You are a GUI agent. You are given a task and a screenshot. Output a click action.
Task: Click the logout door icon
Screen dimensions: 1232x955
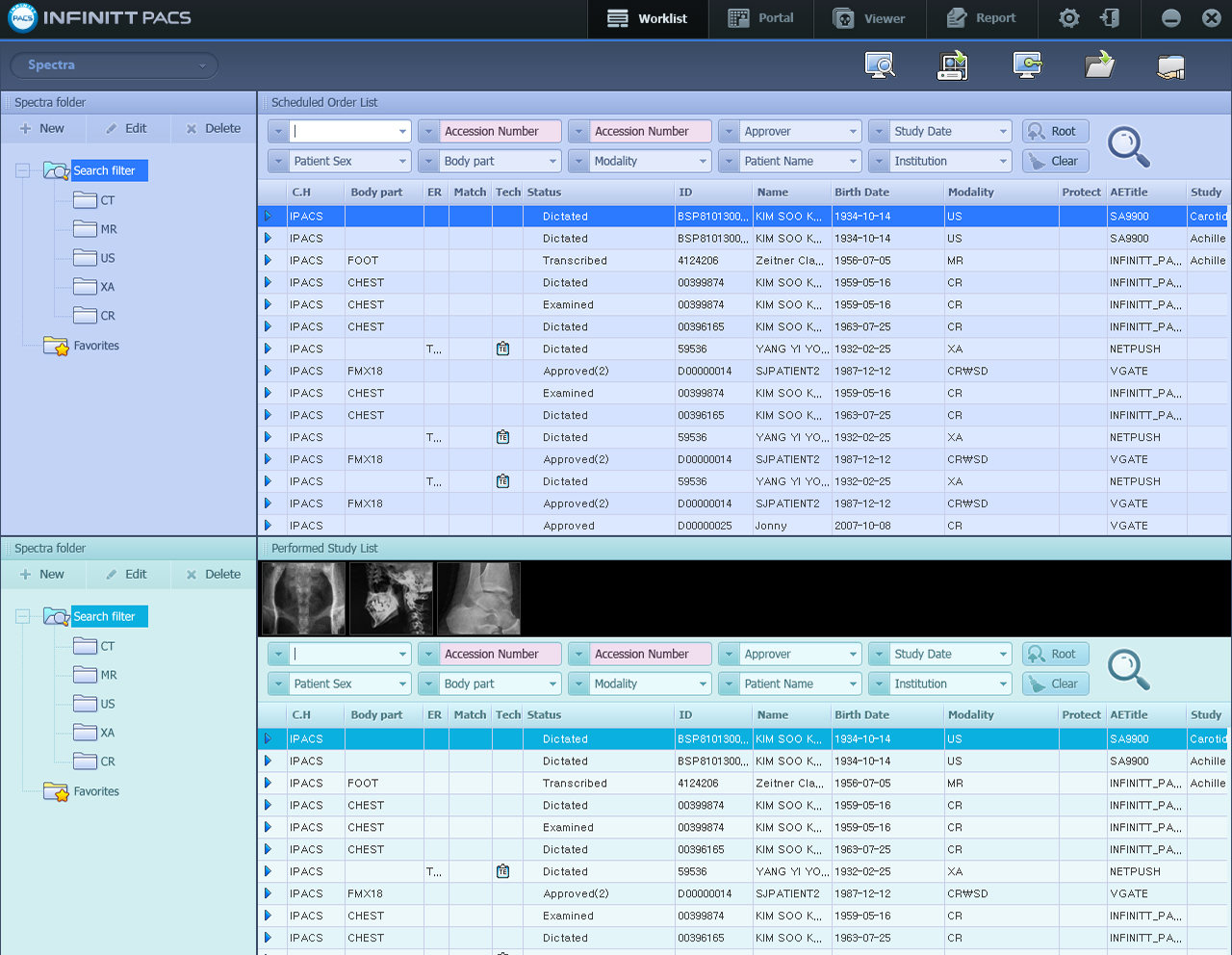(x=1110, y=18)
